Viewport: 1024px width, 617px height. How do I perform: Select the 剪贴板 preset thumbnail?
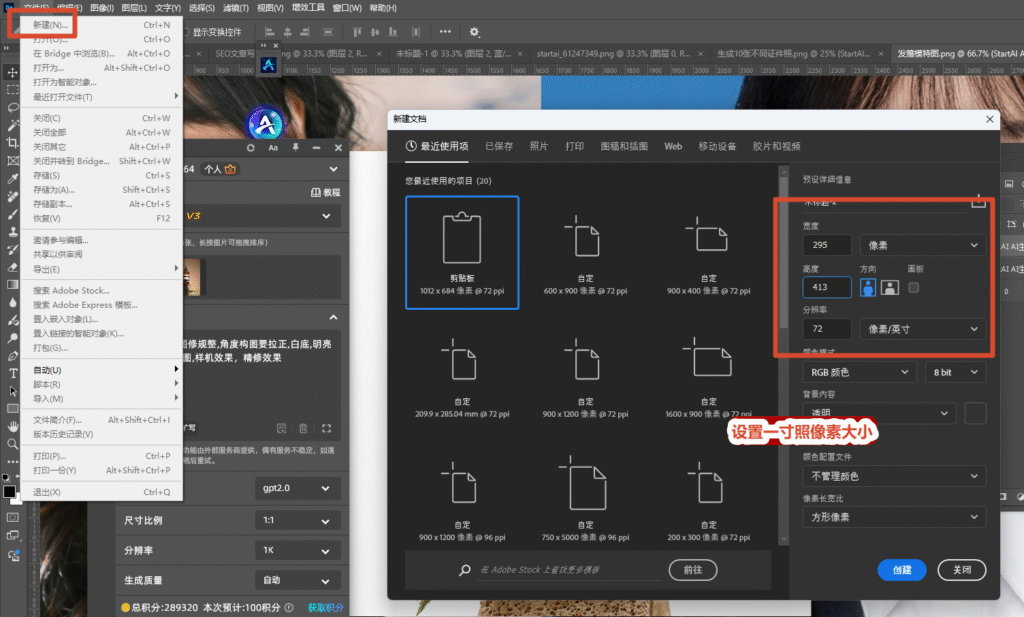point(462,253)
